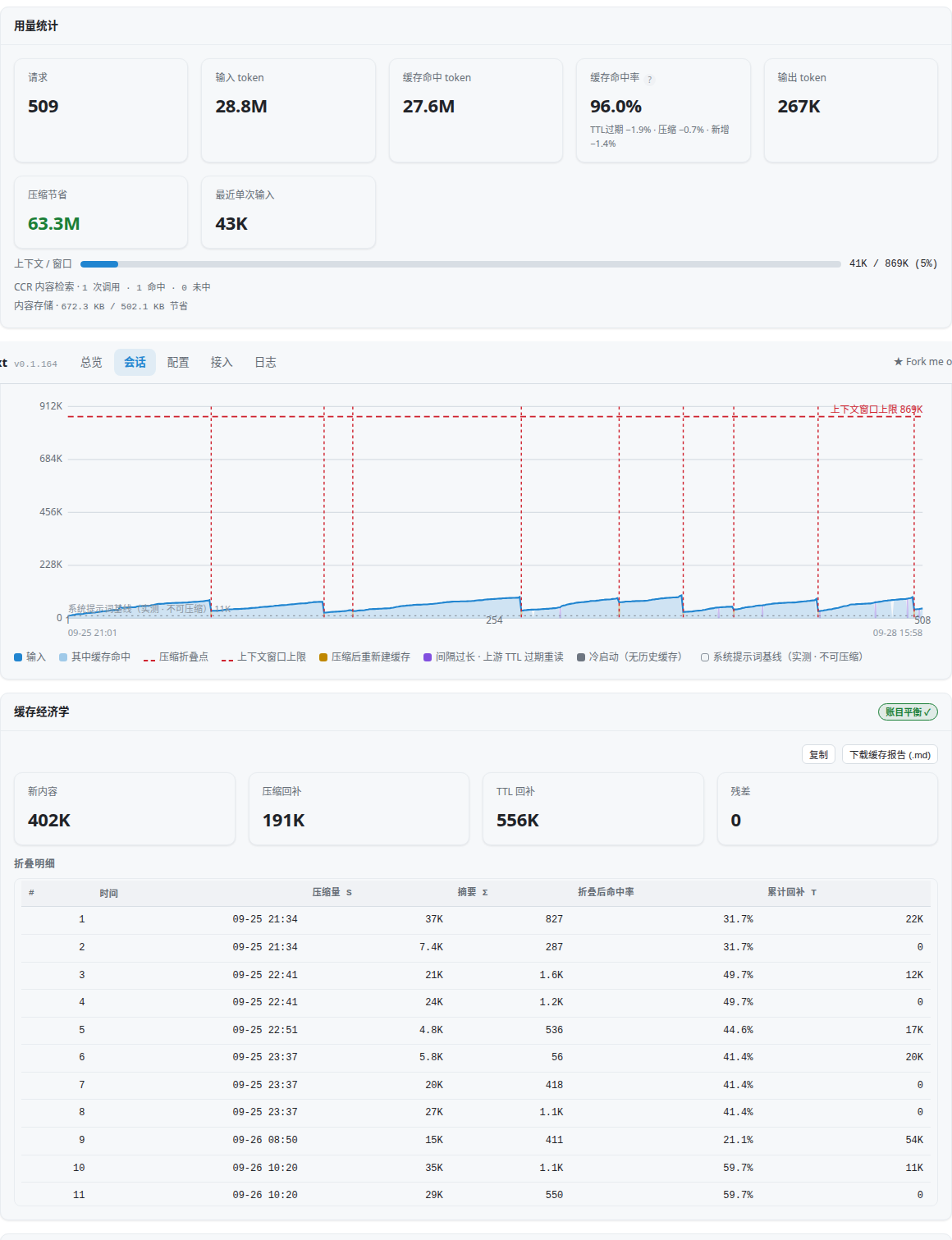Click the # column header

pos(31,892)
